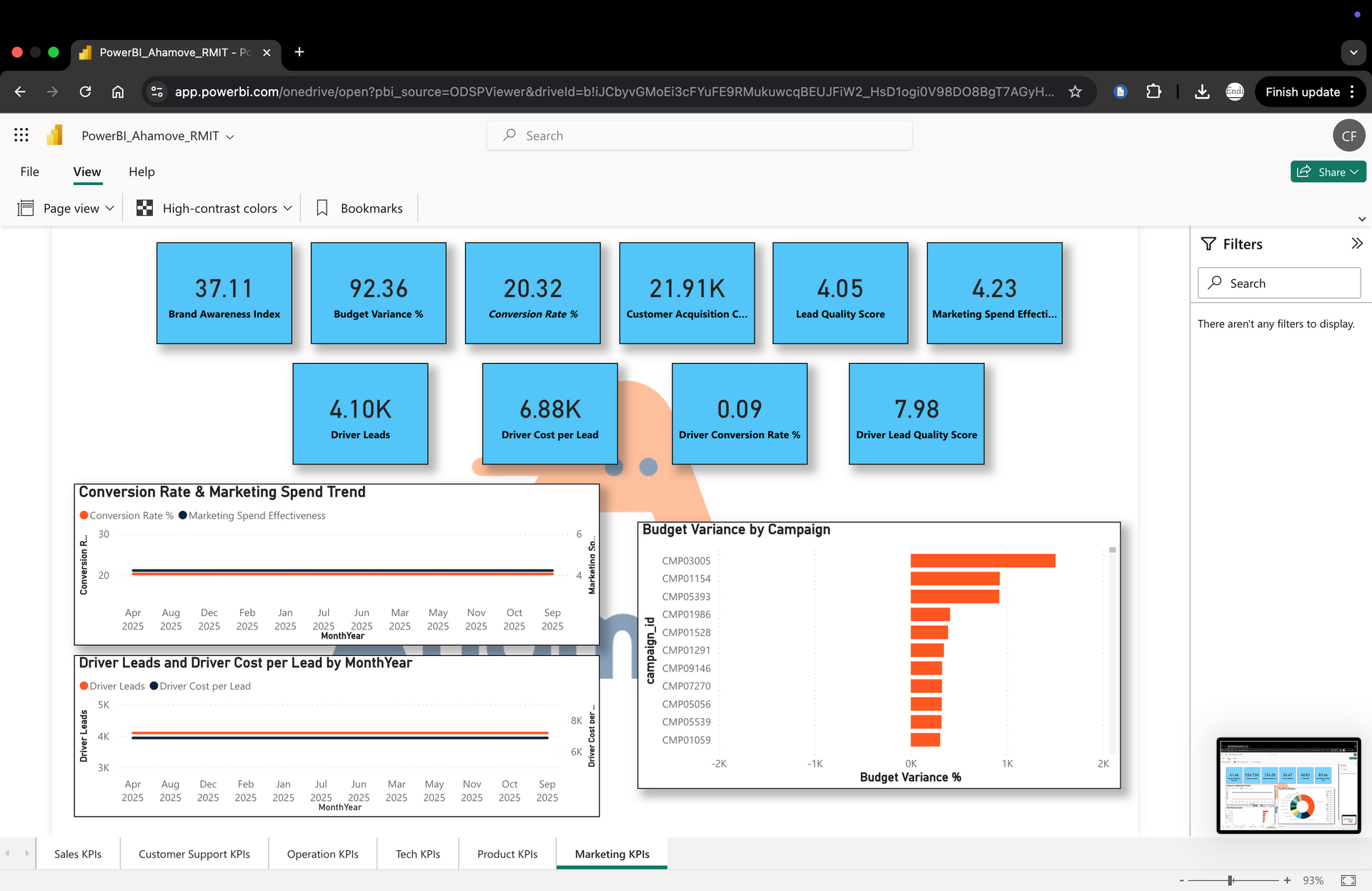Click the Finish update button
This screenshot has height=891, width=1372.
point(1302,91)
